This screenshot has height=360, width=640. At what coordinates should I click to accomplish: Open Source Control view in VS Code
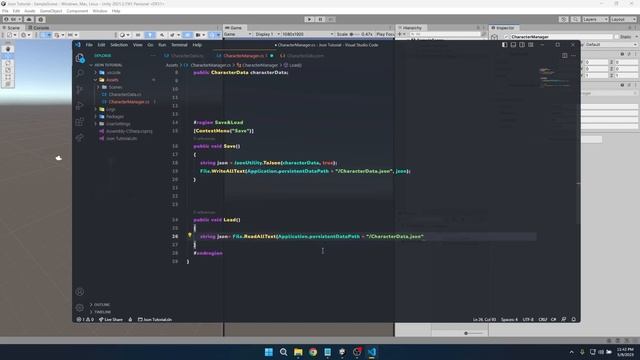pyautogui.click(x=80, y=90)
